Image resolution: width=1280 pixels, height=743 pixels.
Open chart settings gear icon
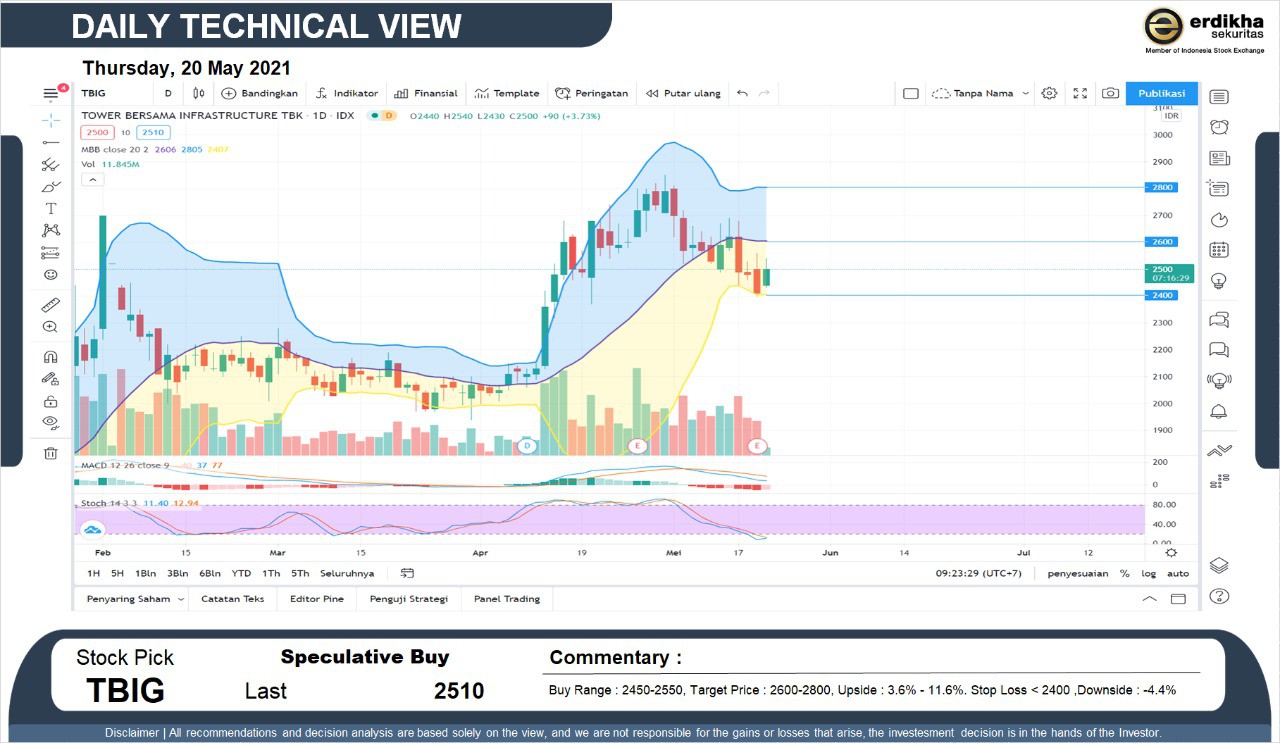click(x=1049, y=93)
